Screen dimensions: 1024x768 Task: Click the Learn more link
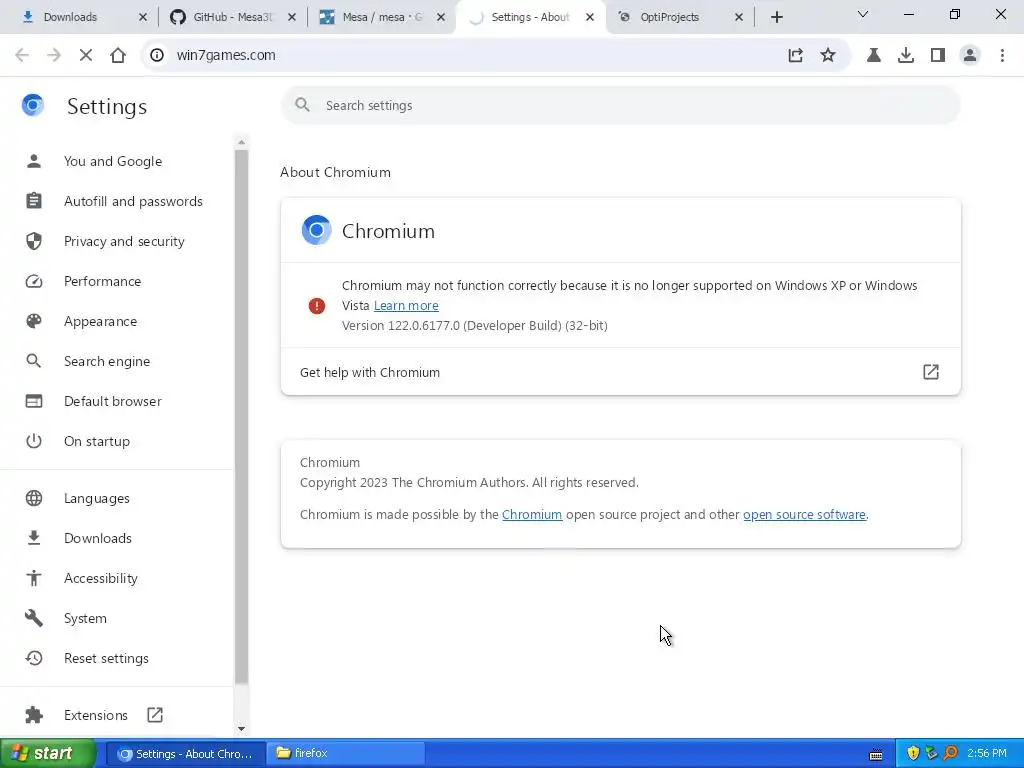click(406, 306)
